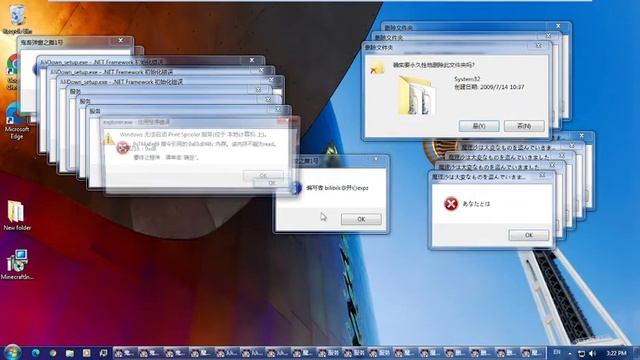Click the blue info icon in bilibili dialog

pyautogui.click(x=296, y=188)
